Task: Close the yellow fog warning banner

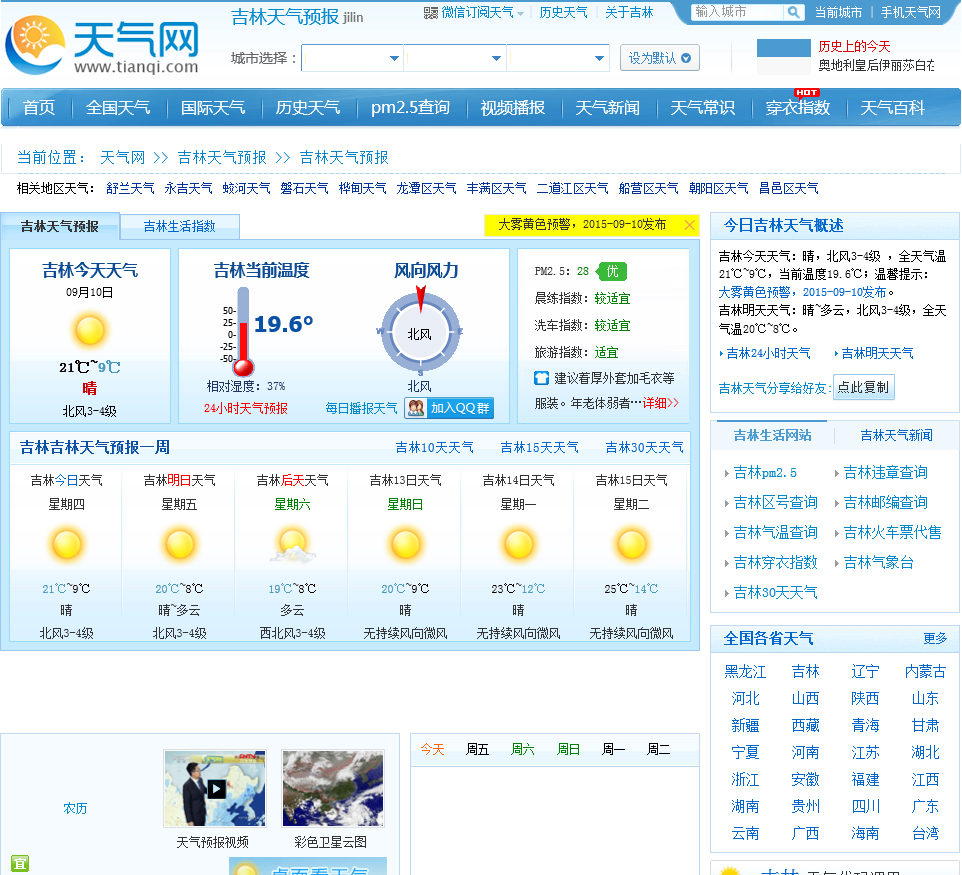Action: pyautogui.click(x=689, y=225)
